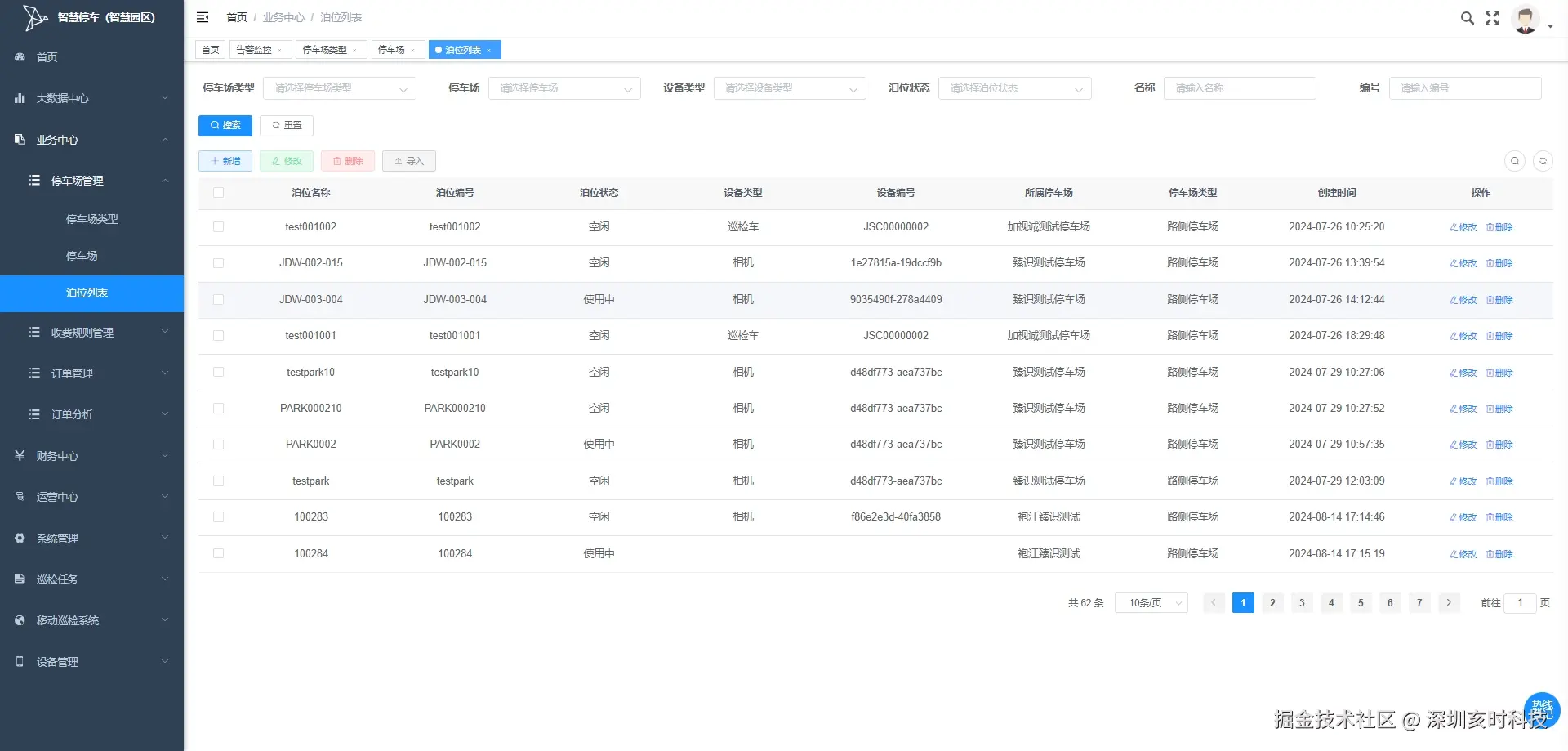Image resolution: width=1568 pixels, height=751 pixels.
Task: Toggle the table search-bar visibility round icon
Action: point(1515,161)
